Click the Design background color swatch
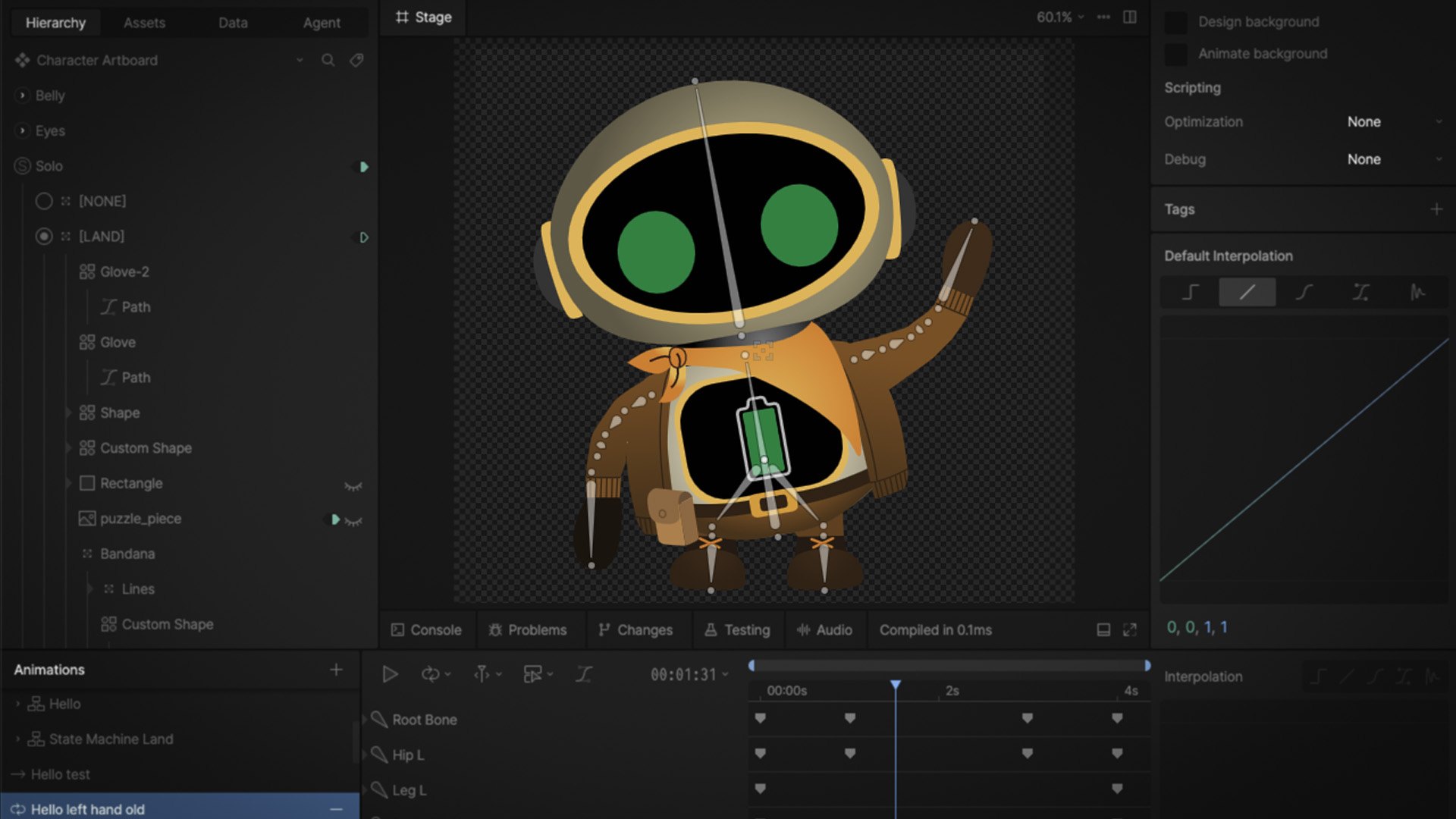The image size is (1456, 819). (x=1175, y=22)
